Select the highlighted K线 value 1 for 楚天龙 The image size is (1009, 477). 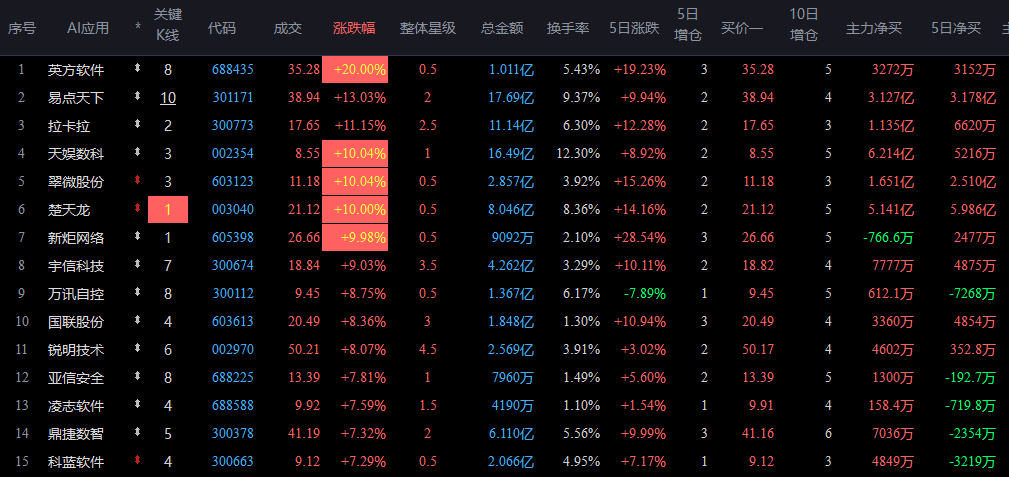[x=168, y=209]
